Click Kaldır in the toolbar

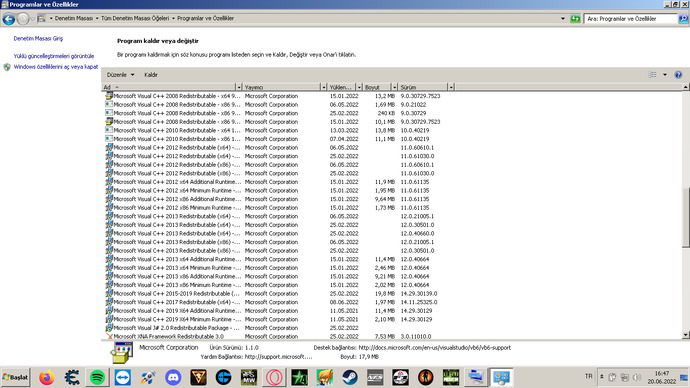click(x=150, y=75)
